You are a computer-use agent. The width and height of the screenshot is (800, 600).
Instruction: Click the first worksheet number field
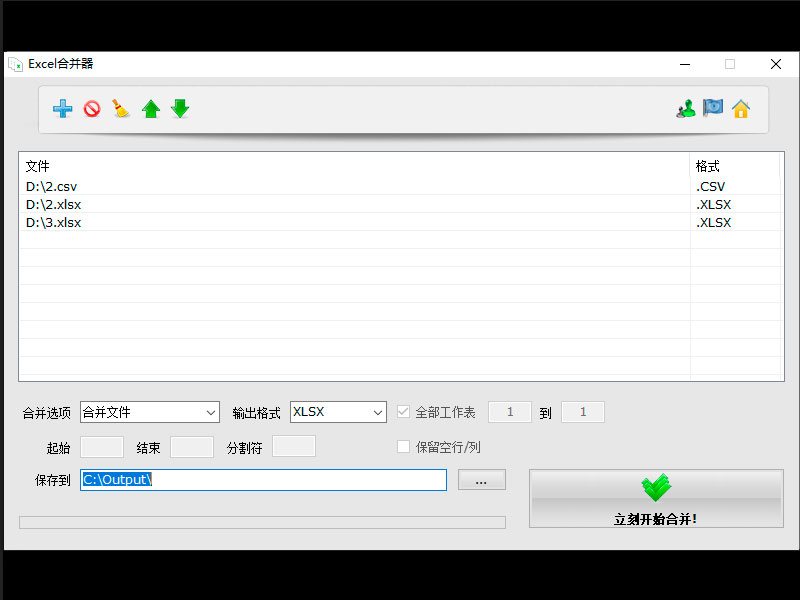click(510, 412)
